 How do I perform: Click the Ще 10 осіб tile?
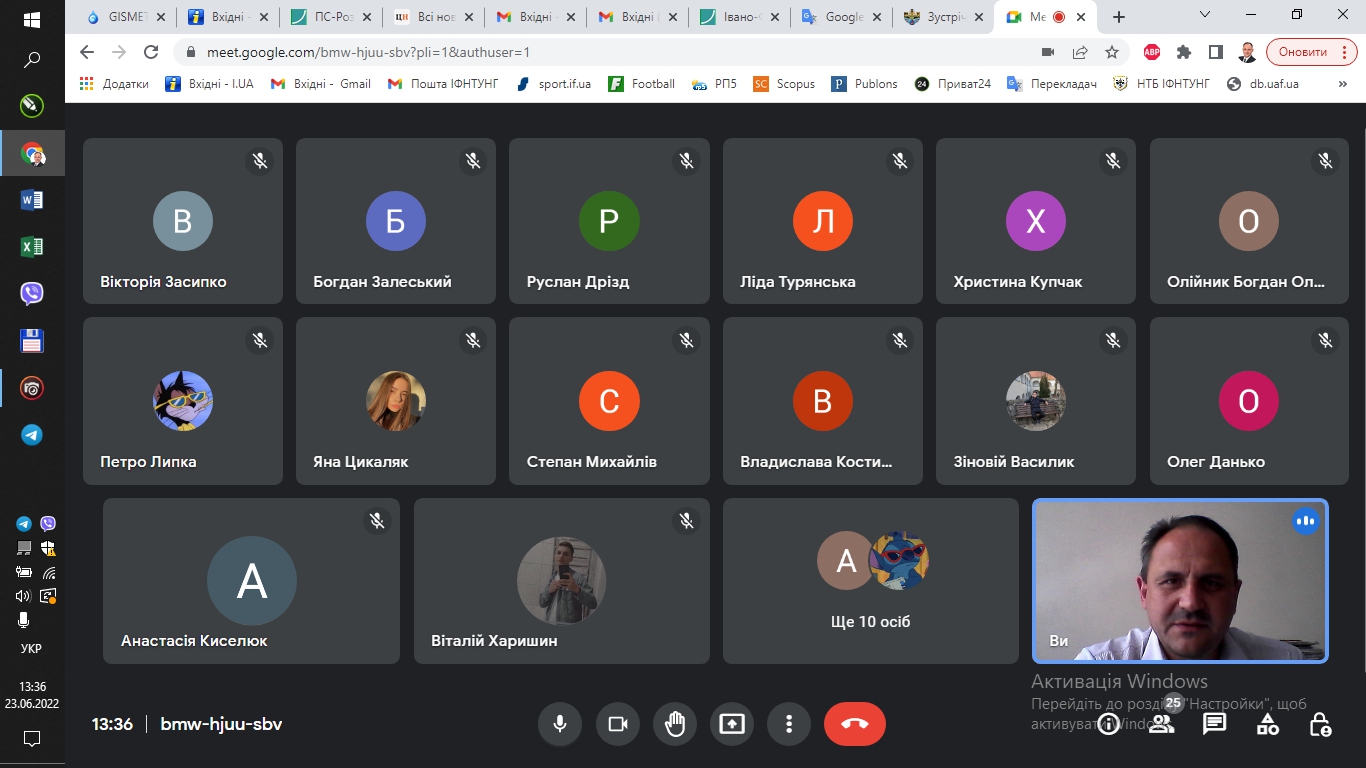coord(870,581)
